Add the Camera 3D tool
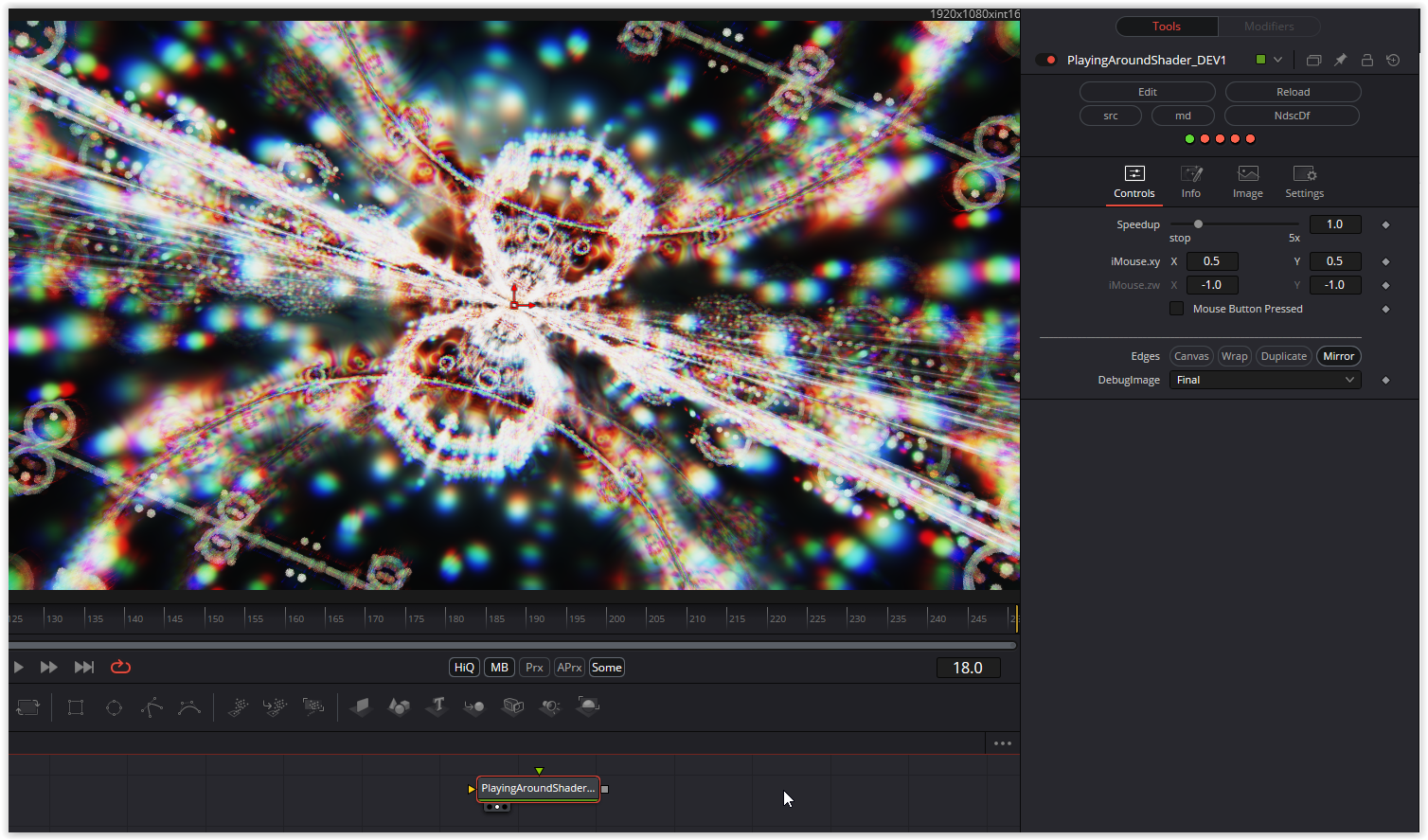Screen dimensions: 1428x840 [x=512, y=706]
